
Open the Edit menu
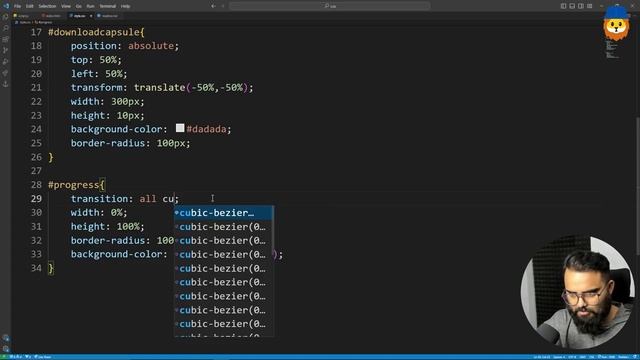(x=29, y=6)
